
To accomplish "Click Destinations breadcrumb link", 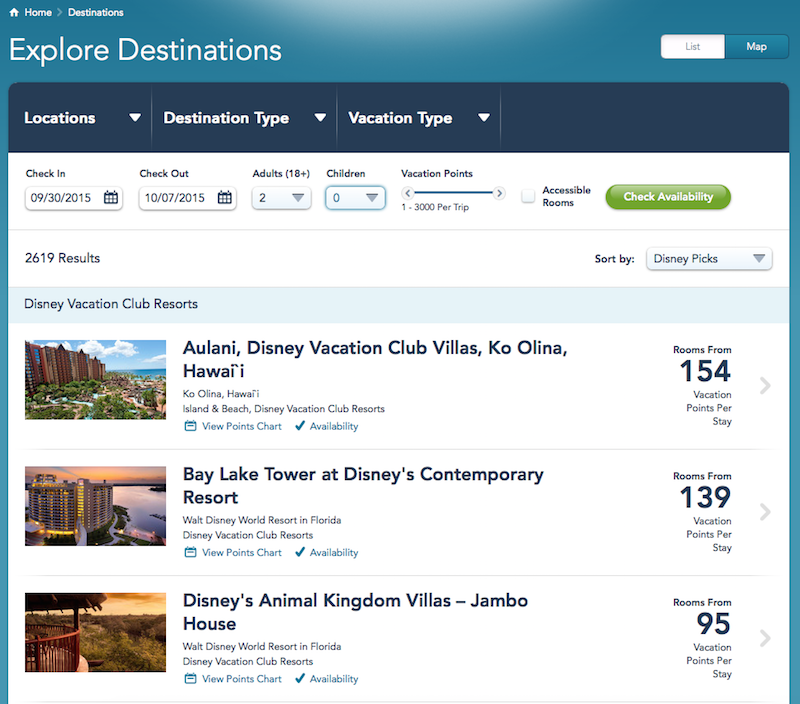I will [x=96, y=12].
